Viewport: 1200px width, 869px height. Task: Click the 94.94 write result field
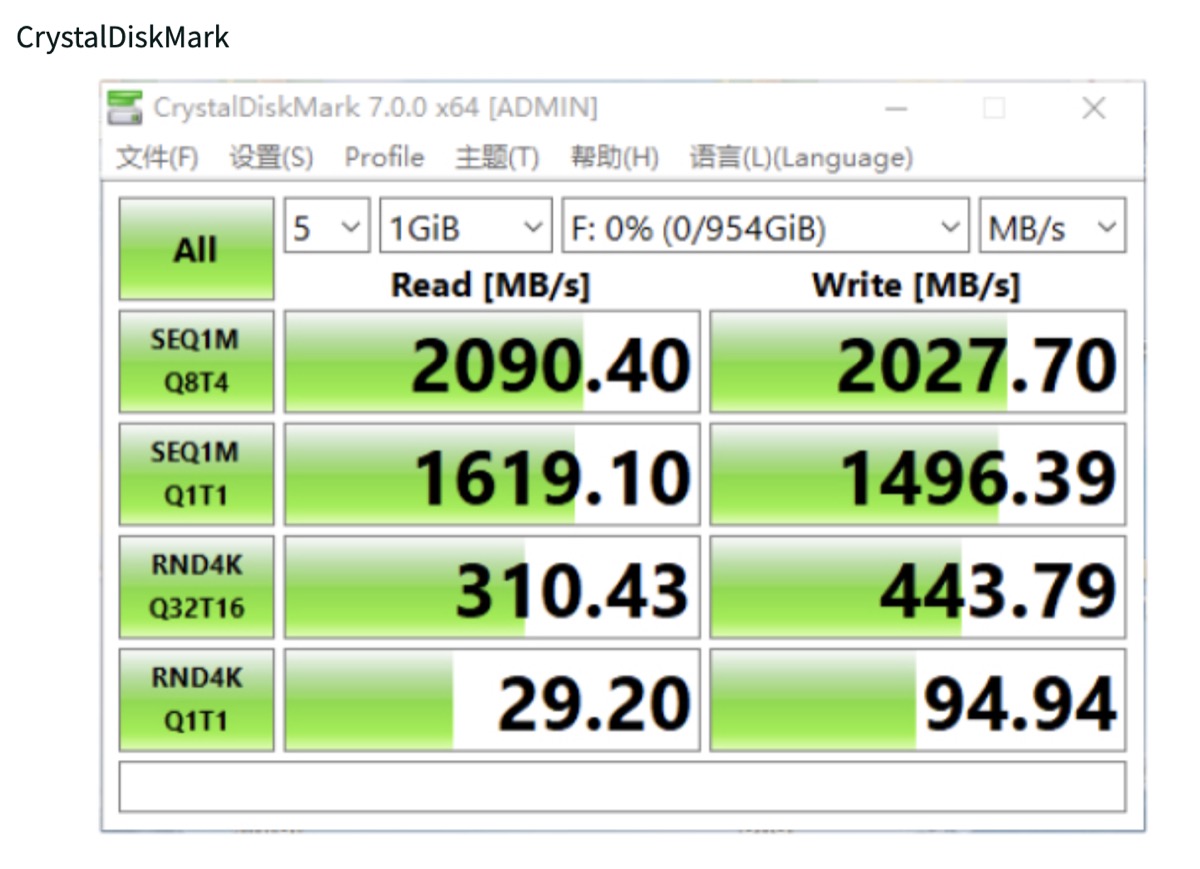click(x=917, y=700)
